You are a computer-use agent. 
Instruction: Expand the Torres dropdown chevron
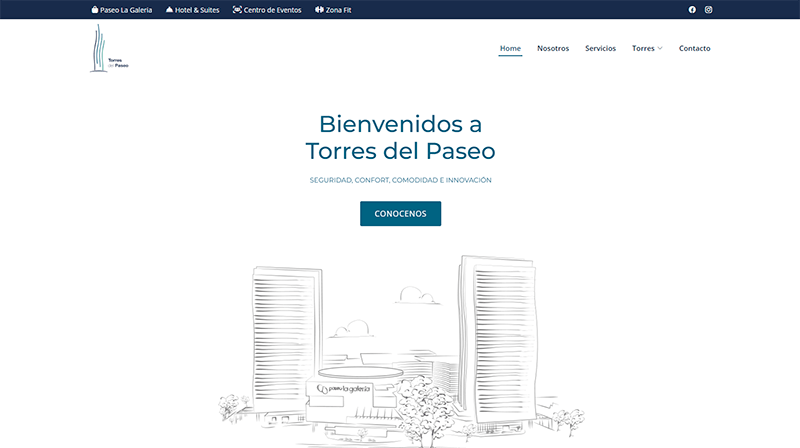pyautogui.click(x=660, y=48)
